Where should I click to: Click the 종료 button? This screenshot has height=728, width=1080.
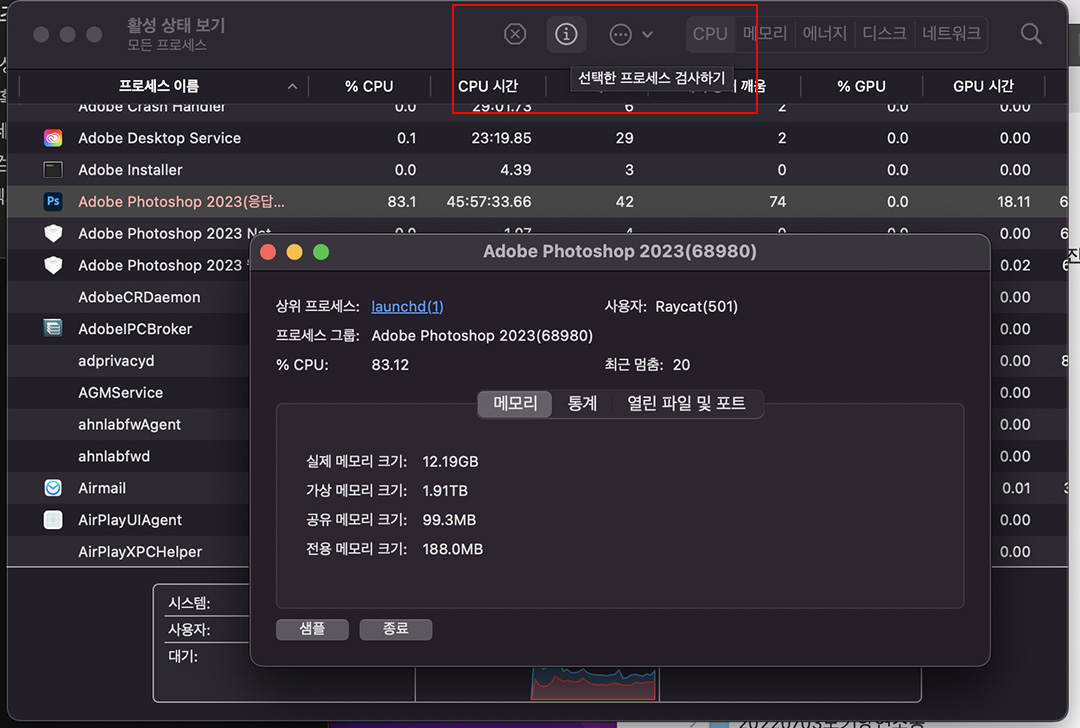395,629
